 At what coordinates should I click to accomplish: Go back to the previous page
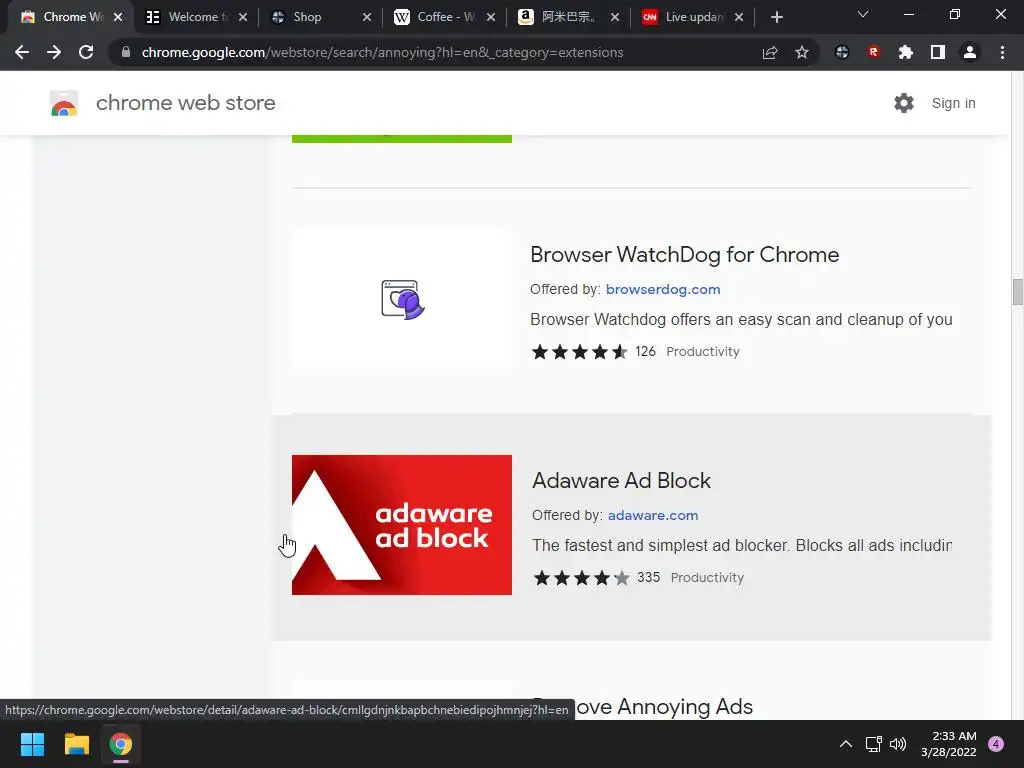click(x=22, y=52)
